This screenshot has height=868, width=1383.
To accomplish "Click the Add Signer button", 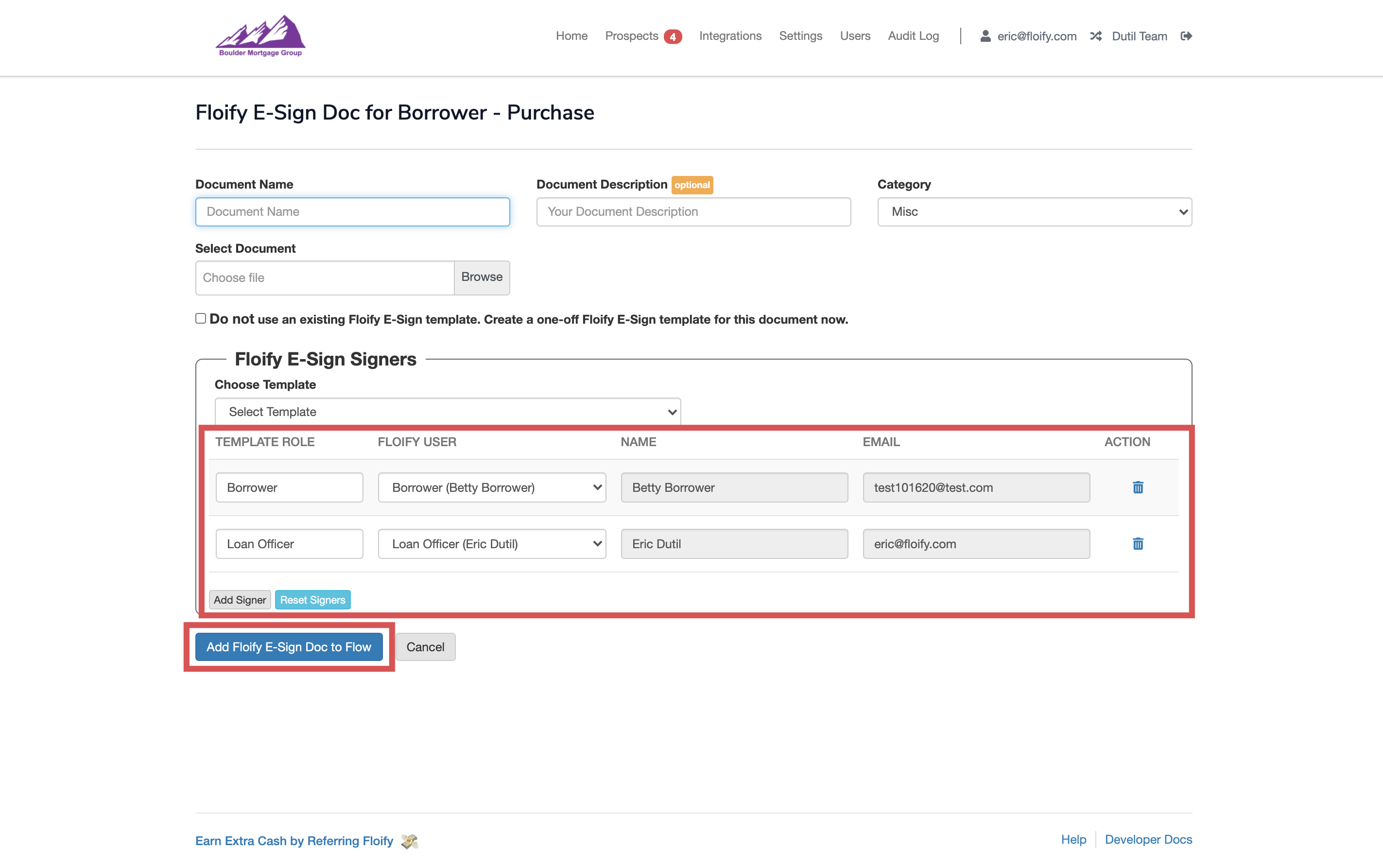I will (239, 600).
